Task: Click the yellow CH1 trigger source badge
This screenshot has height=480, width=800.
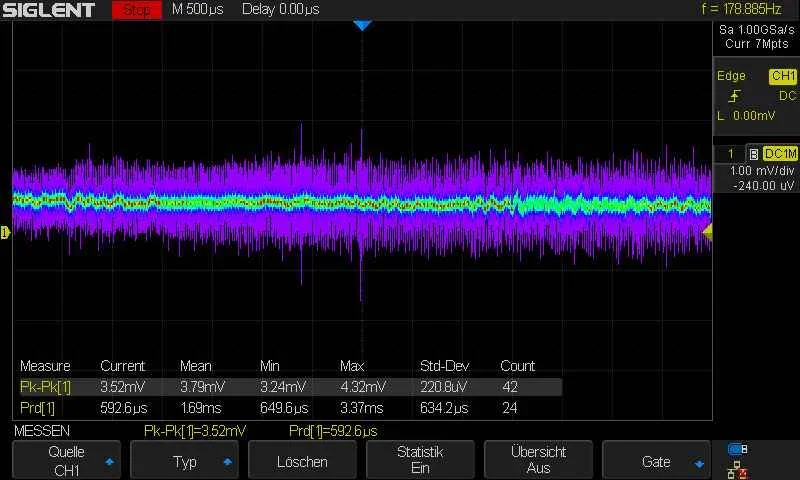Action: 782,76
